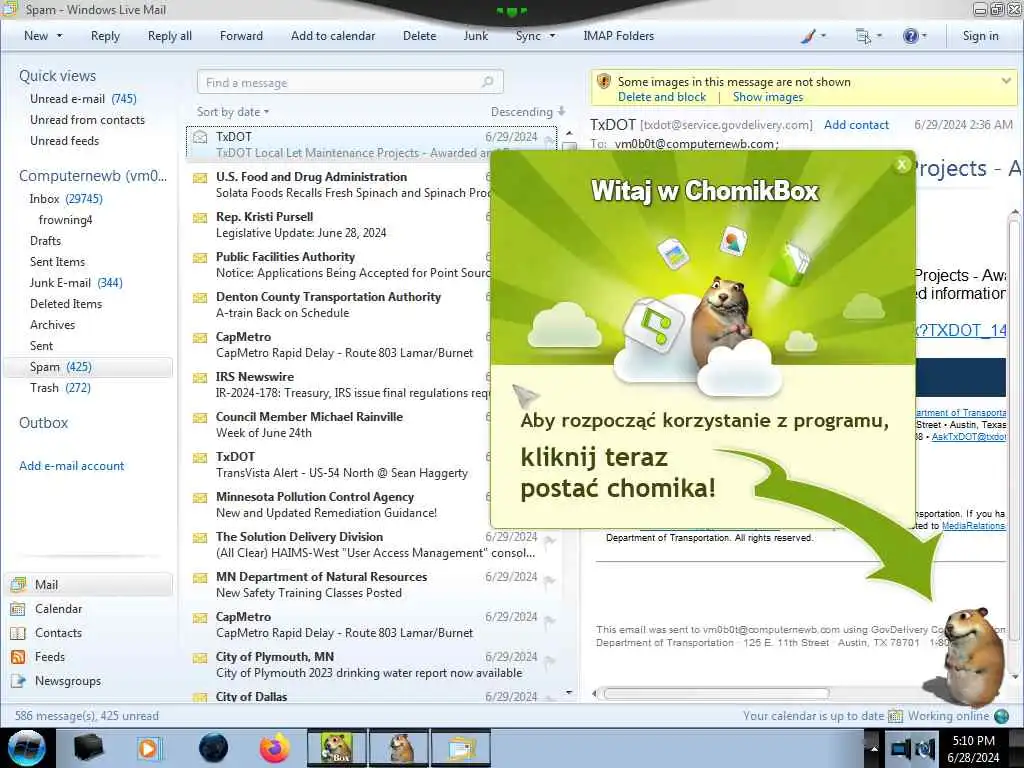The height and width of the screenshot is (768, 1024).
Task: Open the Sort by date dropdown
Action: [233, 112]
